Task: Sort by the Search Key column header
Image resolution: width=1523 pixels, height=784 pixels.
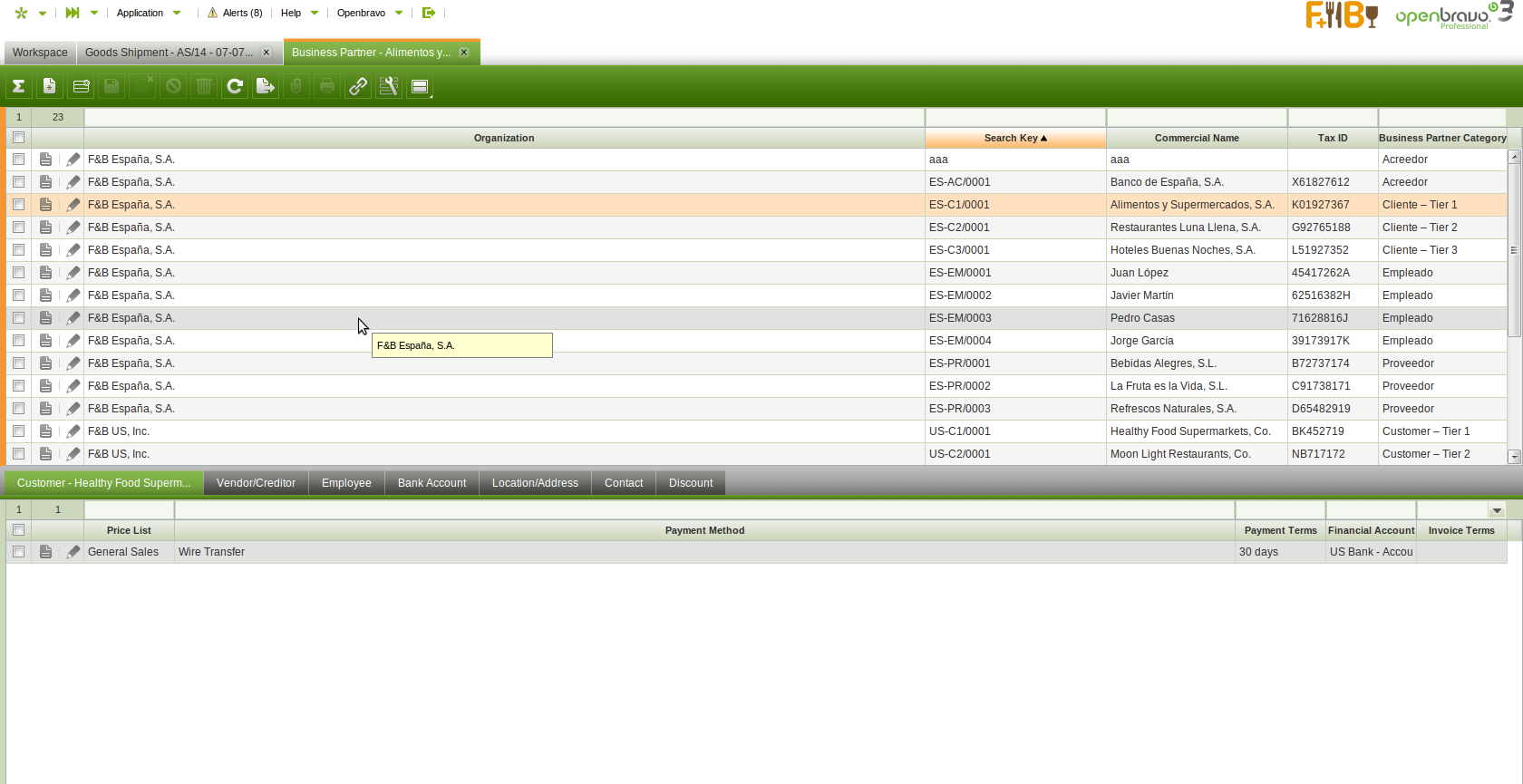Action: click(1015, 138)
